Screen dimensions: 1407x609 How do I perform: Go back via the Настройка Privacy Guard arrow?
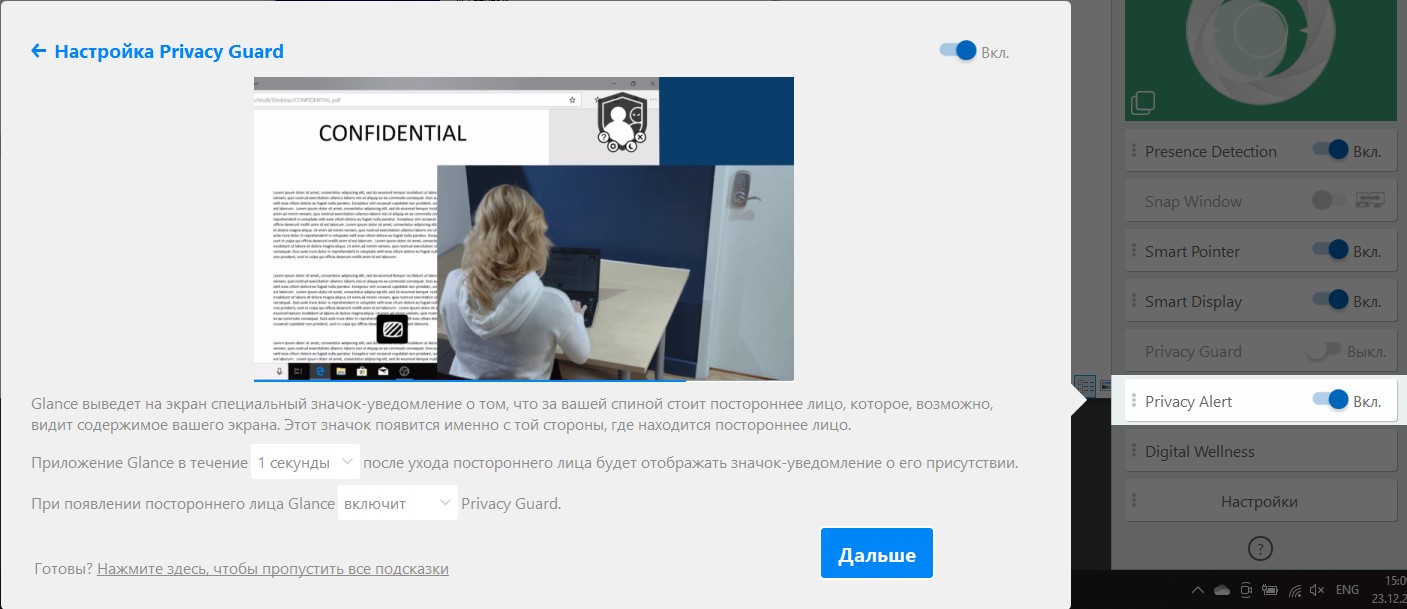point(39,51)
